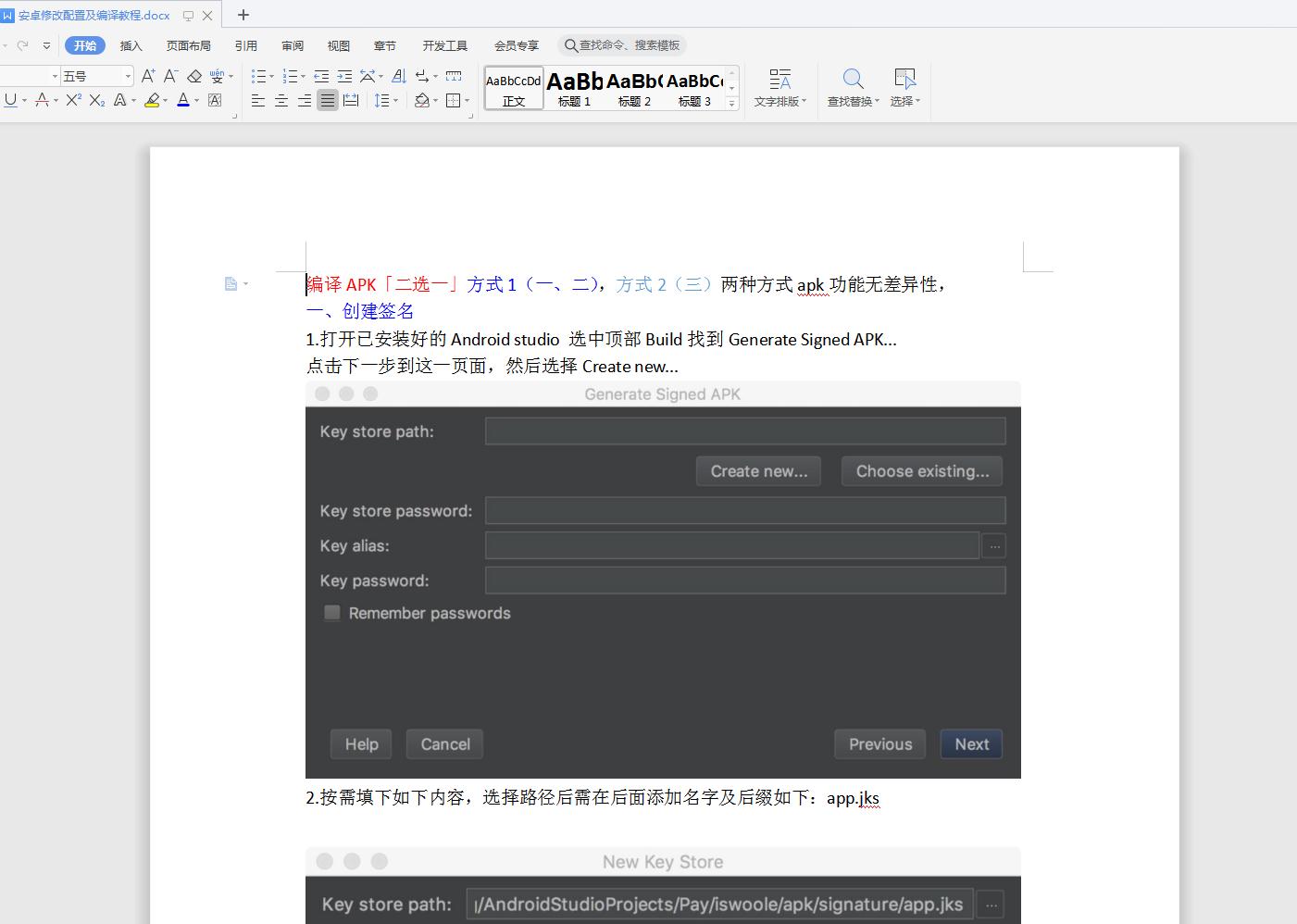
Task: Toggle superscript formatting
Action: pyautogui.click(x=74, y=100)
